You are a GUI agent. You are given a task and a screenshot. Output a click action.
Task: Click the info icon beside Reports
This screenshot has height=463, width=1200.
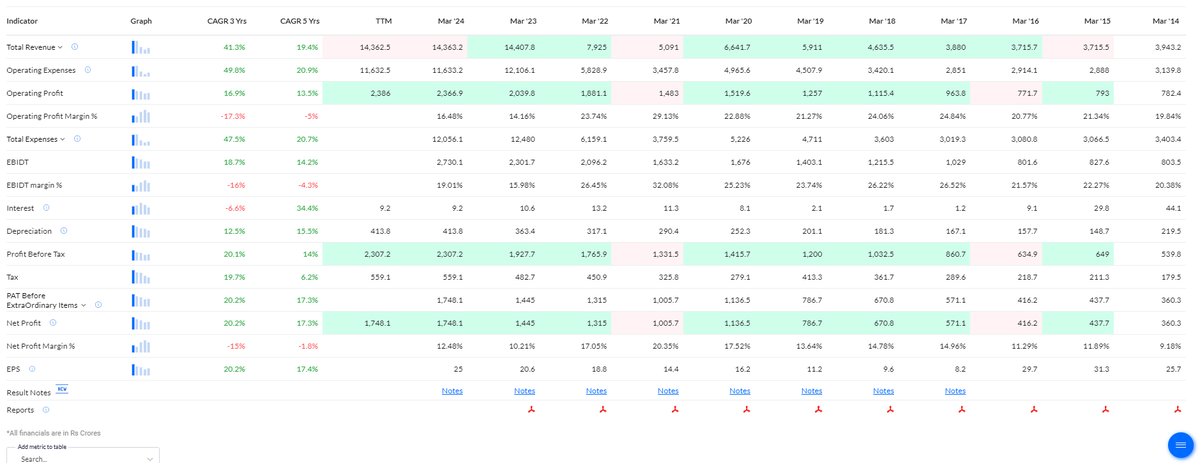(46, 410)
